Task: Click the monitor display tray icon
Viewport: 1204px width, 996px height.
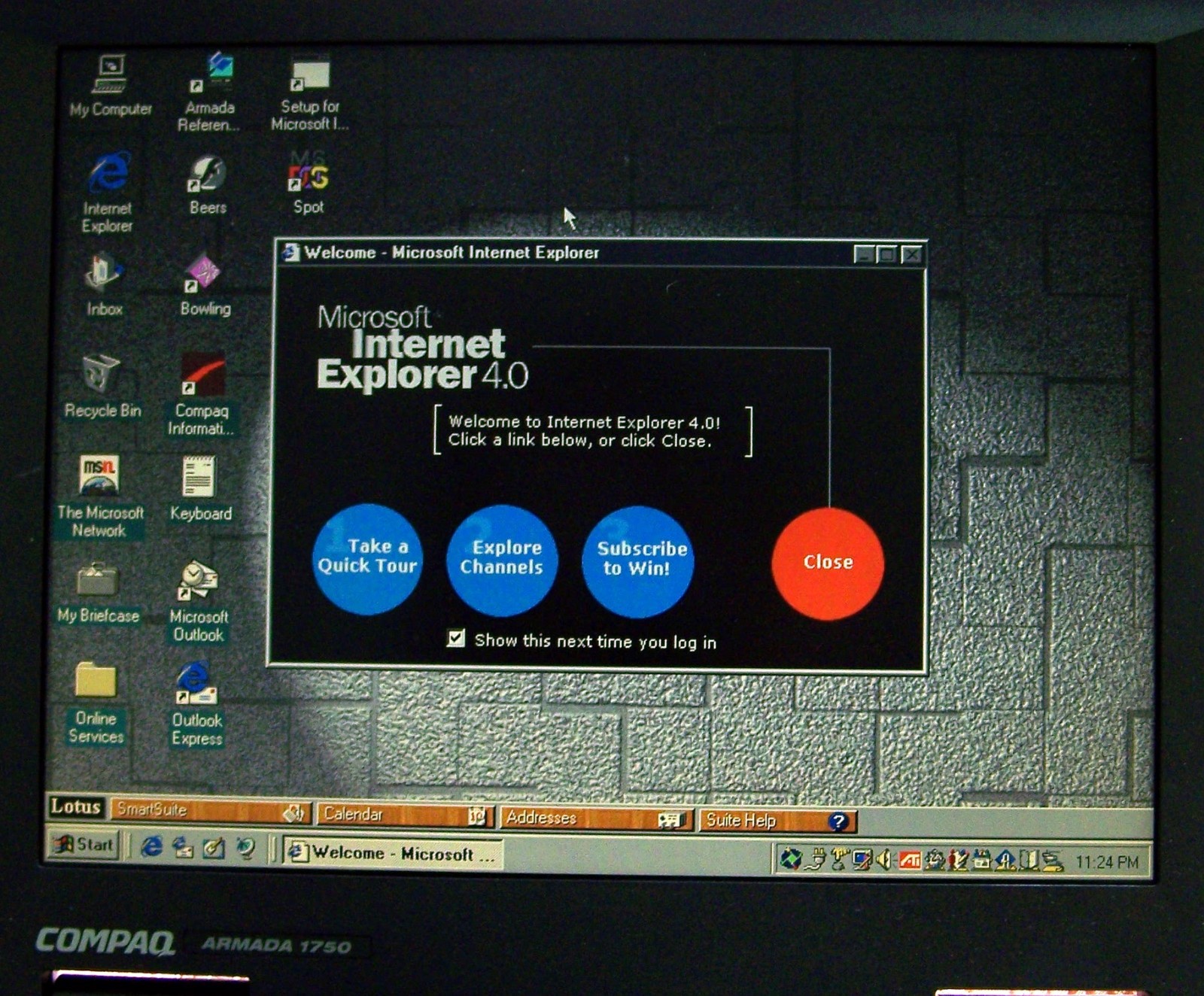Action: click(x=862, y=859)
